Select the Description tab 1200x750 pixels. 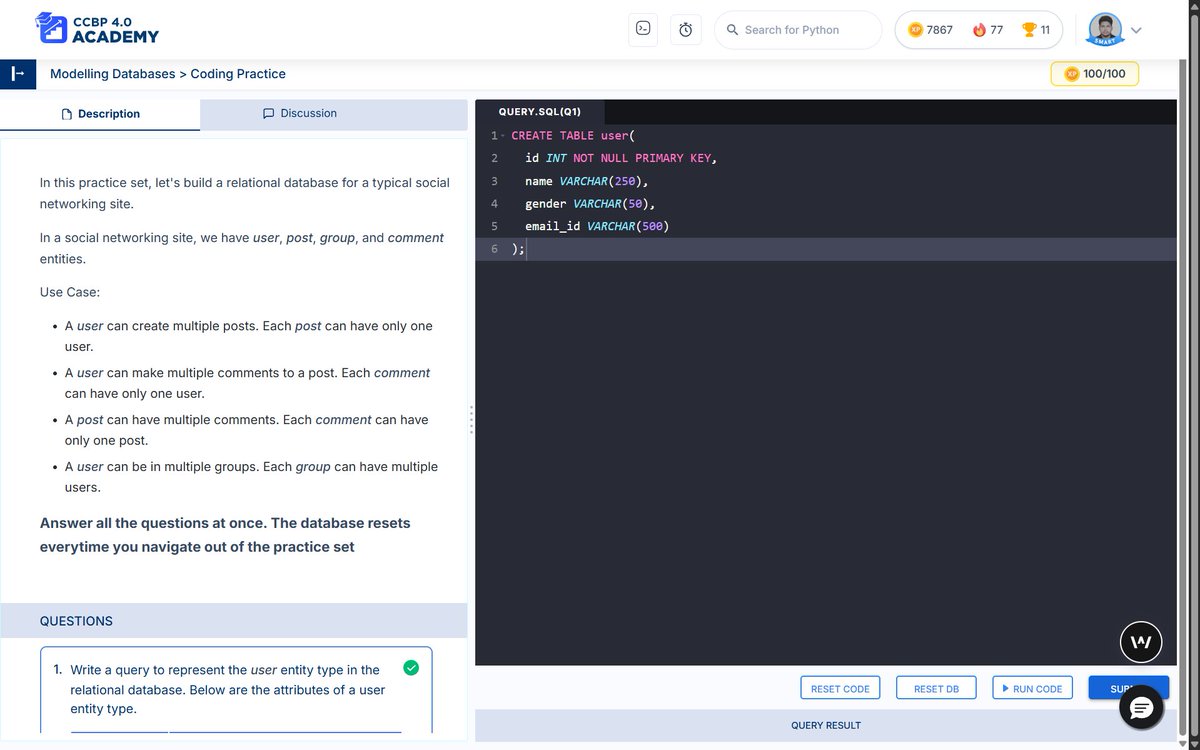pos(100,113)
